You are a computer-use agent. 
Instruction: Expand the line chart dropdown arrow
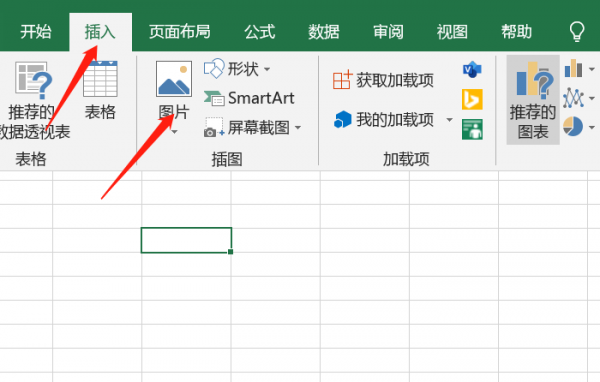(x=592, y=98)
